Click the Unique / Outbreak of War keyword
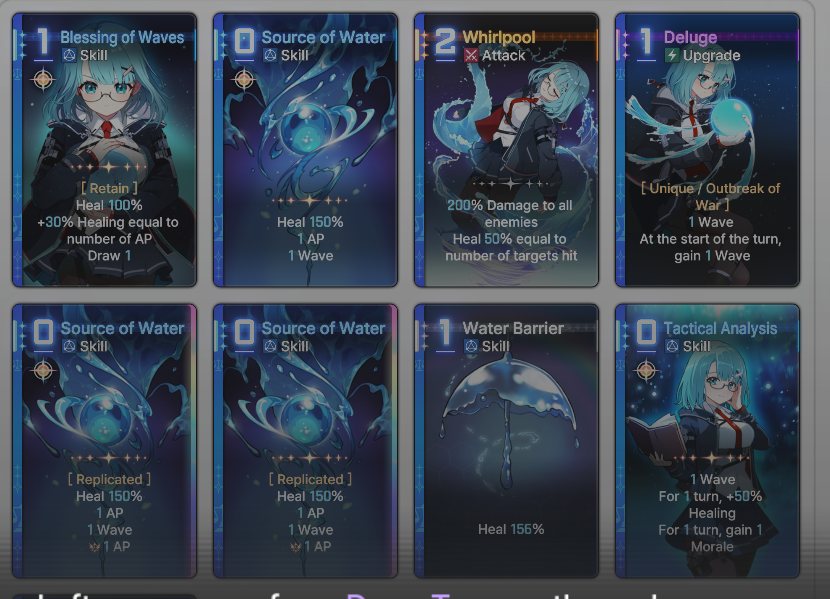 pos(711,196)
